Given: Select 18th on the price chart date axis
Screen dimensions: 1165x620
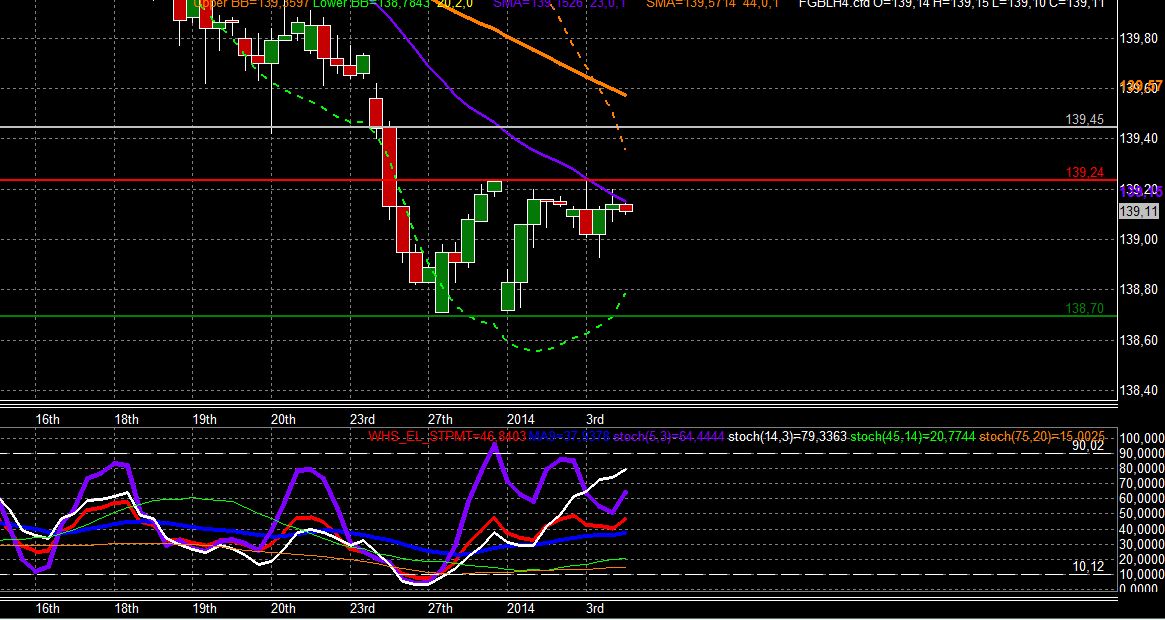Looking at the screenshot, I should [126, 419].
